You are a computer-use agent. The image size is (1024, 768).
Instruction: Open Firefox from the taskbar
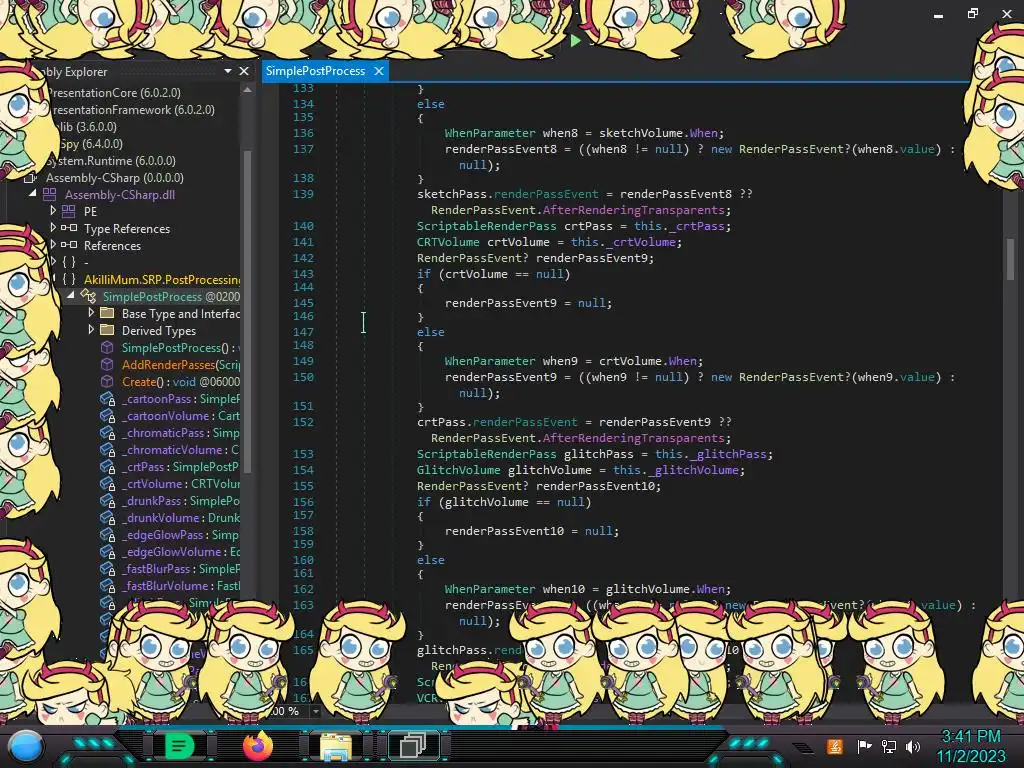257,746
